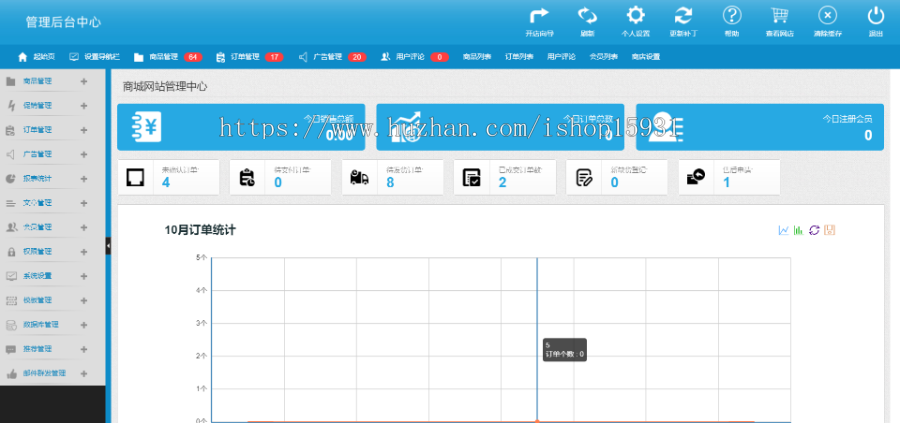Click the 商品列表 quick link
The height and width of the screenshot is (423, 900).
(x=477, y=57)
